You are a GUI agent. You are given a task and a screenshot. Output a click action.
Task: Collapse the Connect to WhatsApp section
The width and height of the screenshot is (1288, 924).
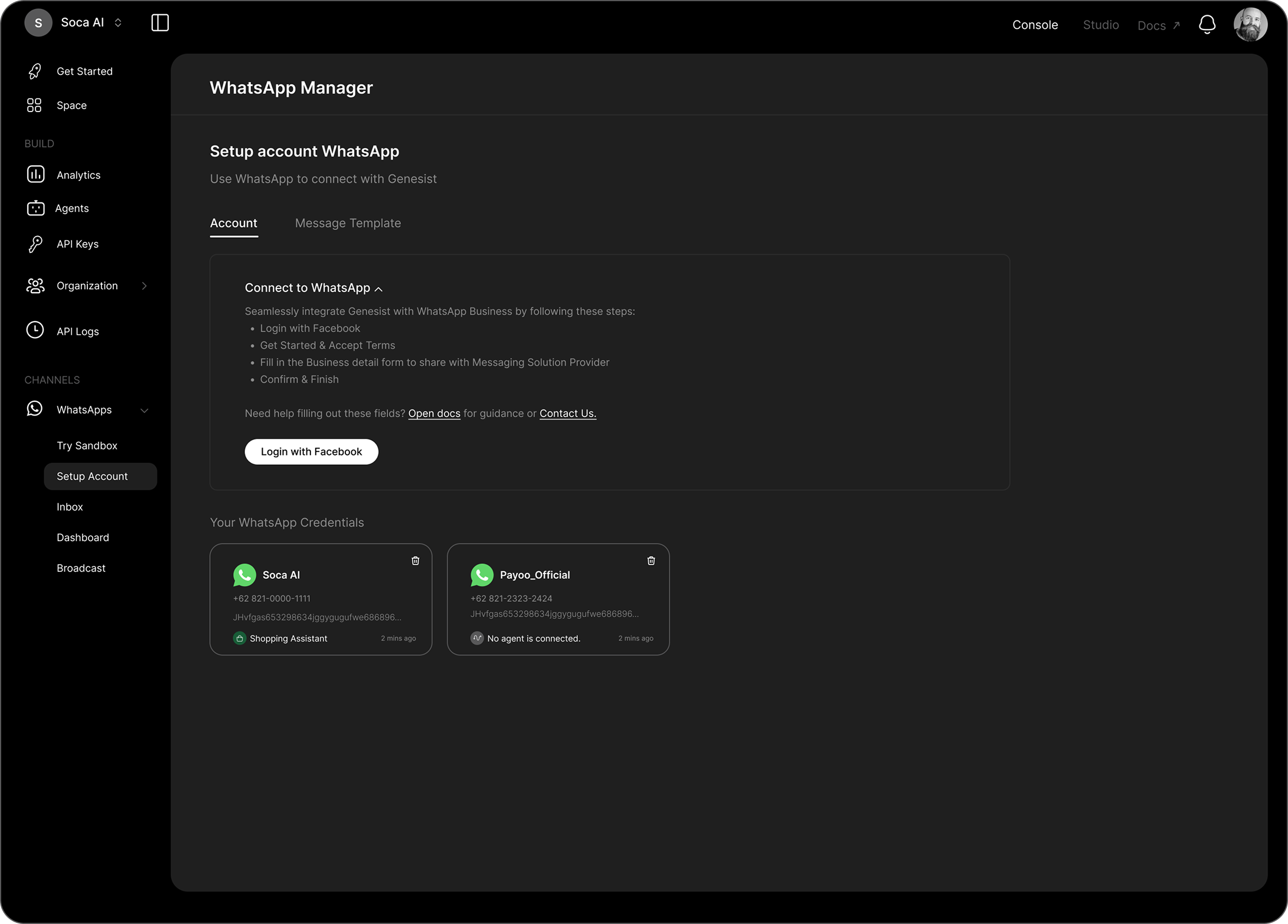click(378, 289)
